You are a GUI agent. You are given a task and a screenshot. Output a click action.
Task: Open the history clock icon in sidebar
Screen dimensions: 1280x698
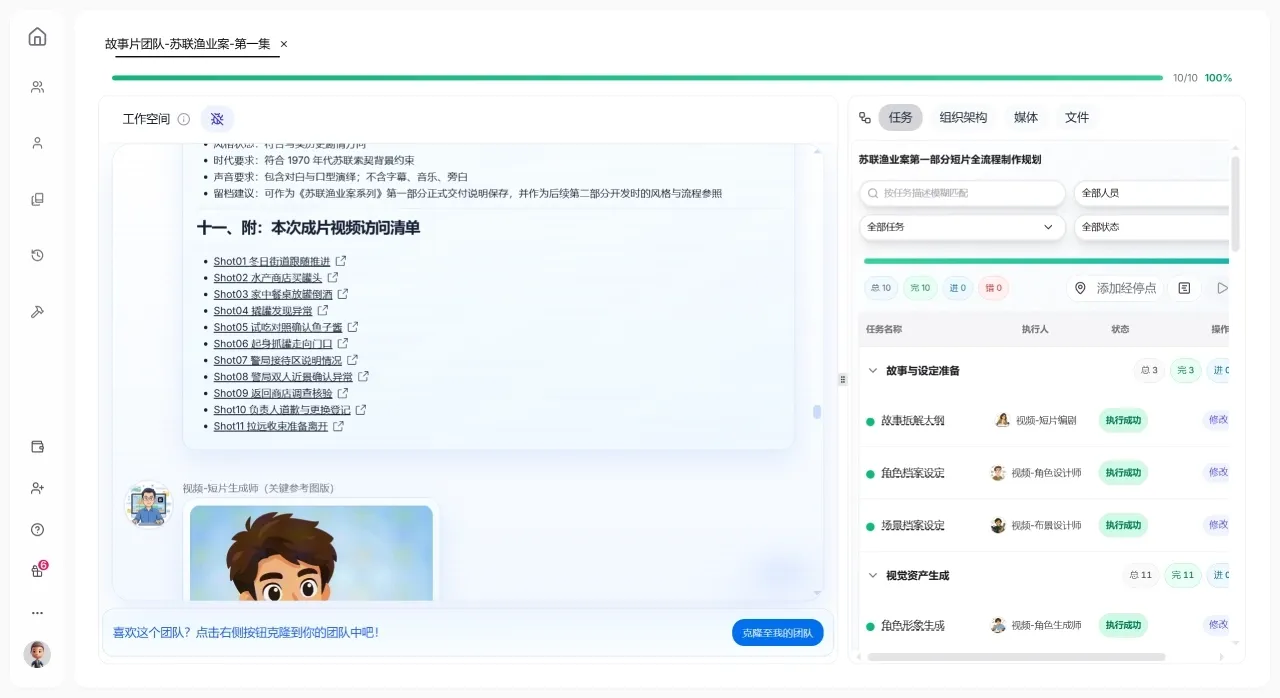(37, 255)
